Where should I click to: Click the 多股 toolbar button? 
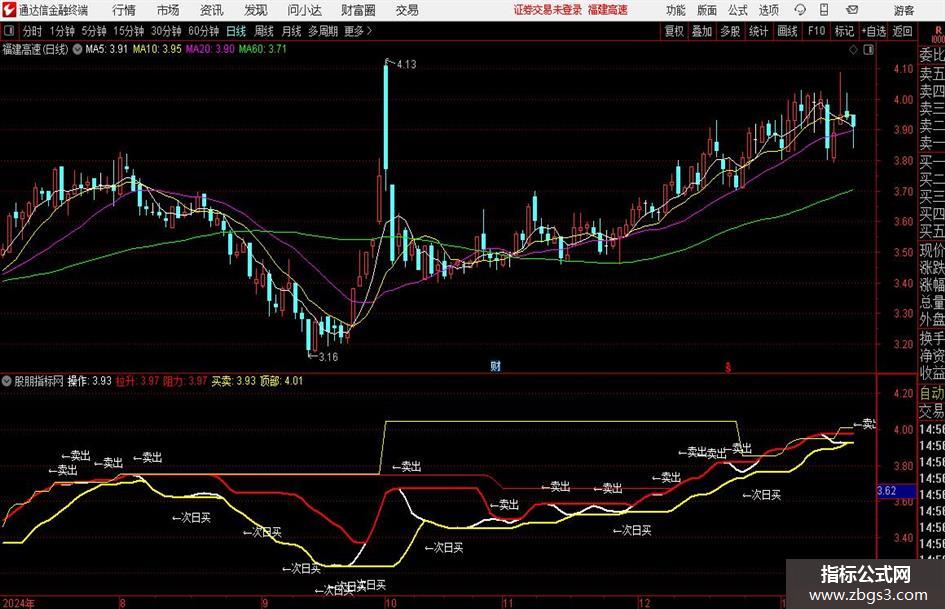tap(730, 31)
